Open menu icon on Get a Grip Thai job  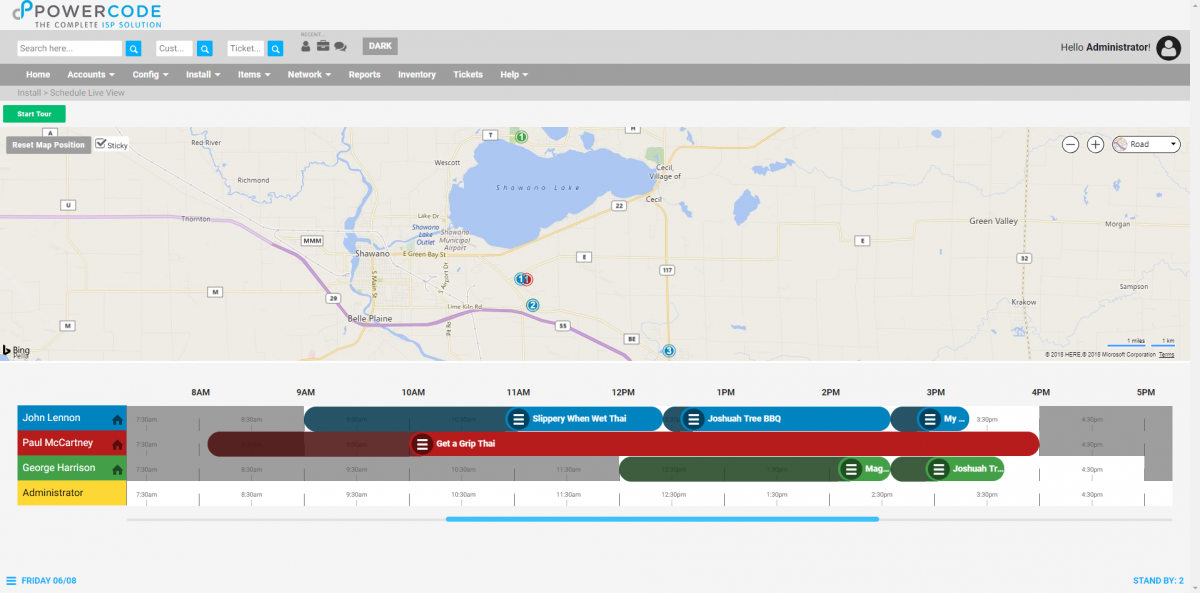pos(422,444)
